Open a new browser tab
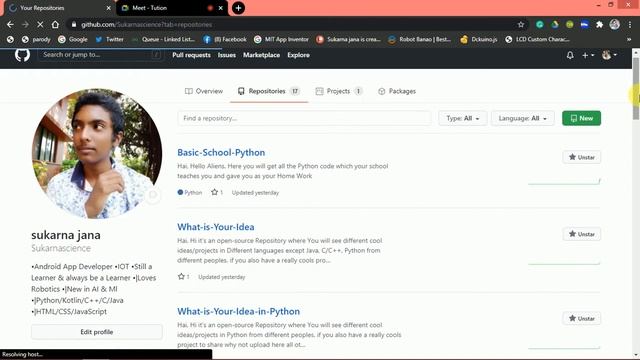Image resolution: width=640 pixels, height=360 pixels. 238,8
